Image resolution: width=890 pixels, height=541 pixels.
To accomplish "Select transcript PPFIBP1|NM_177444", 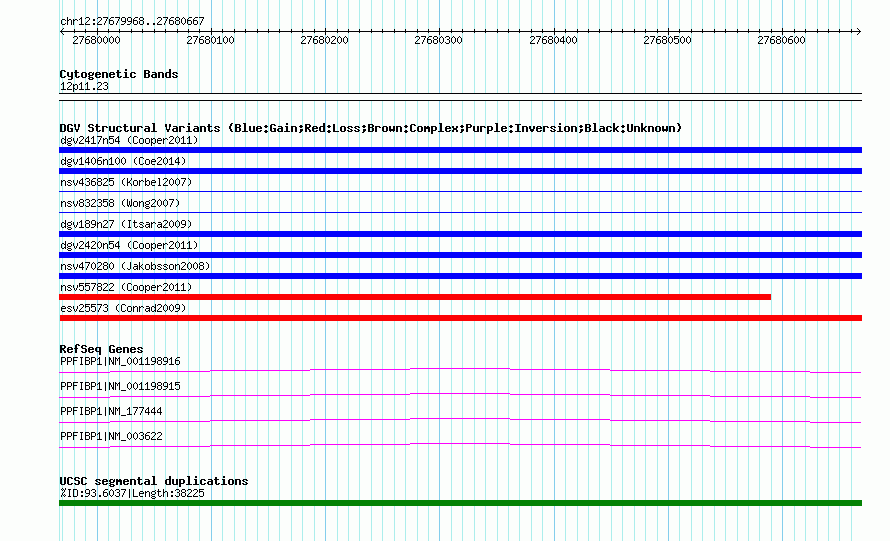I will coord(111,412).
